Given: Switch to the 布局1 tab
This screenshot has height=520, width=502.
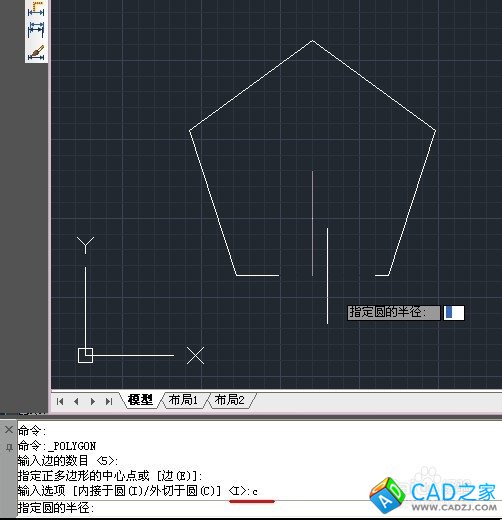Looking at the screenshot, I should [183, 399].
